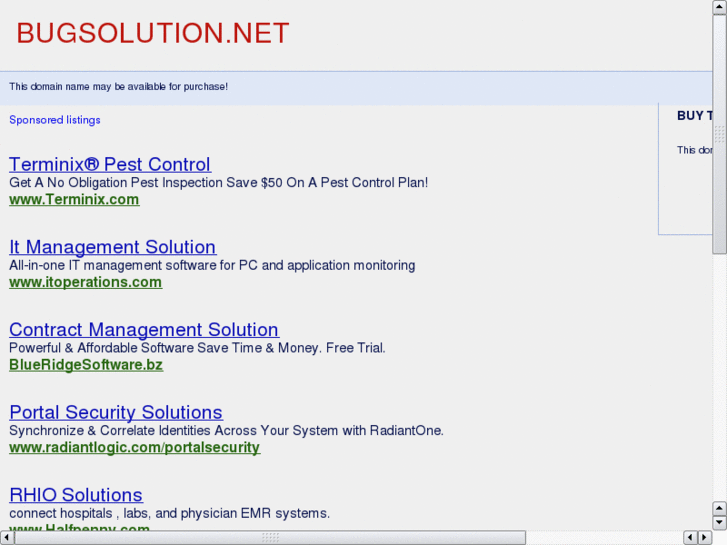Click the horizontal scrollbar left arrow at far left
Image resolution: width=727 pixels, height=545 pixels.
pos(7,538)
